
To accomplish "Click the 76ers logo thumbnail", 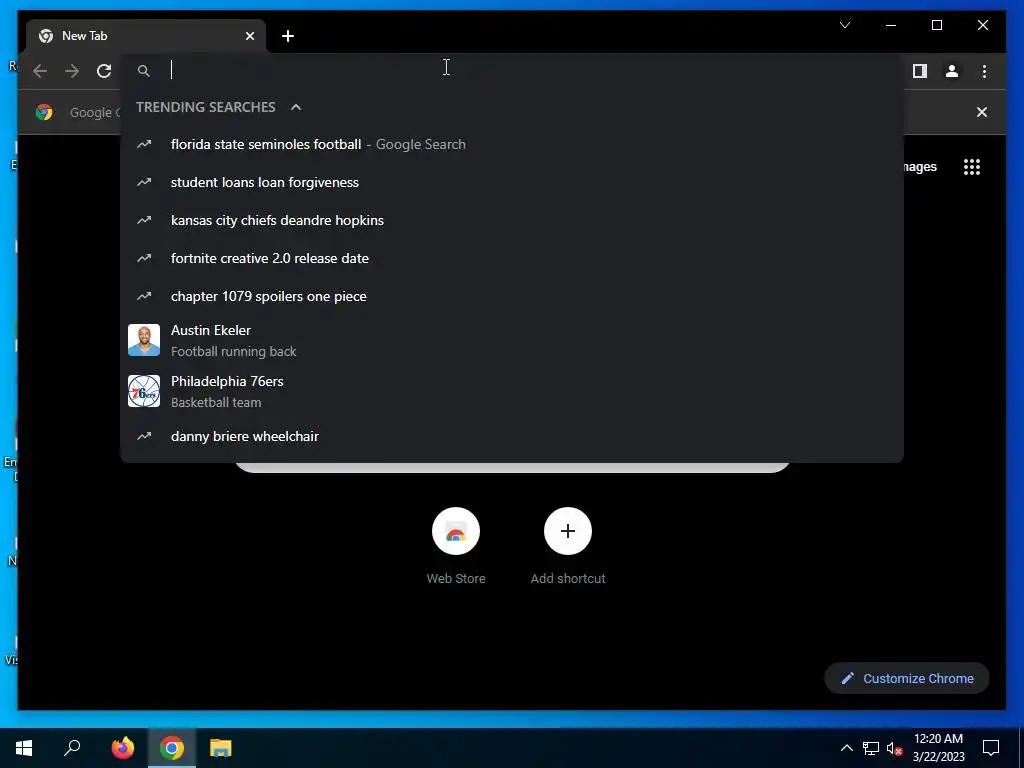I will [144, 391].
